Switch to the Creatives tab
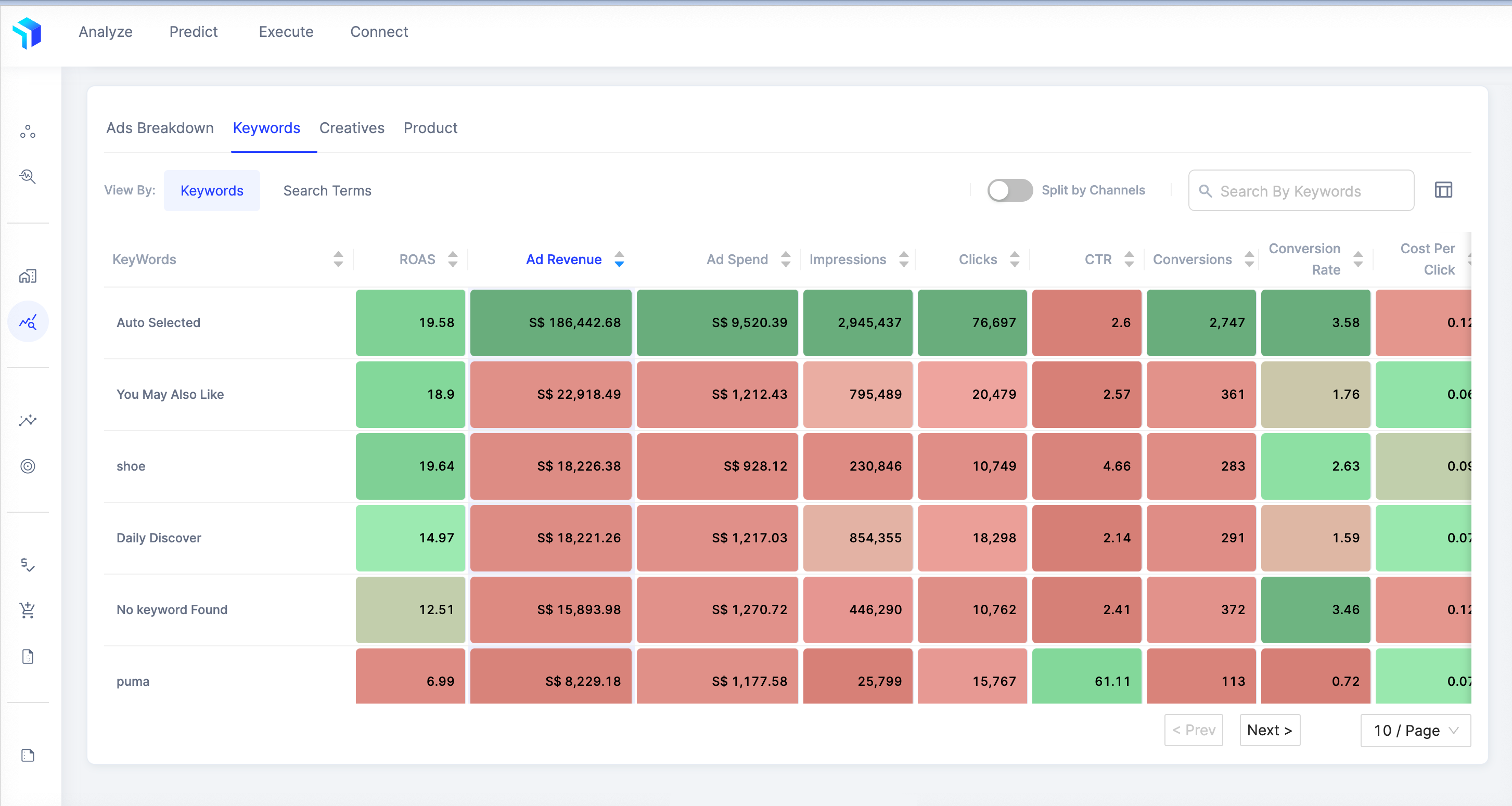The image size is (1512, 806). 352,128
